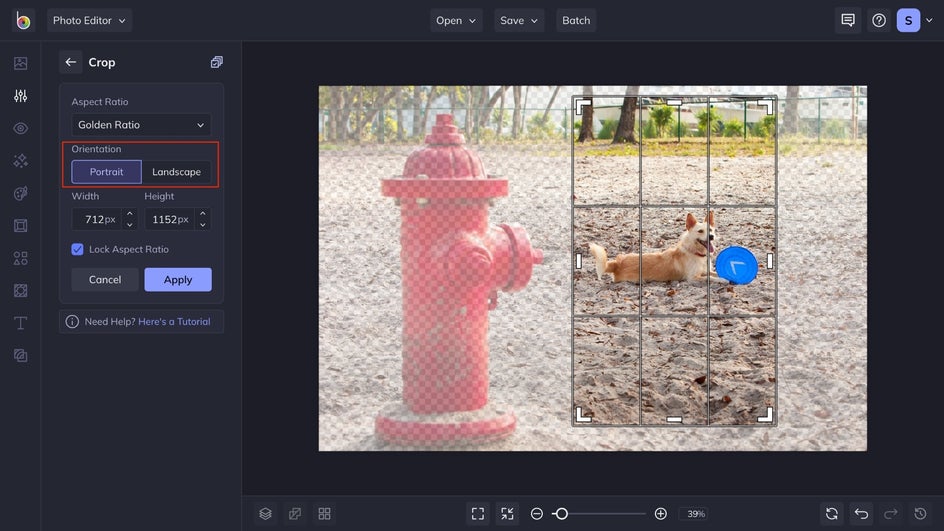Select the Edit sliders sidebar icon
Viewport: 944px width, 531px height.
point(20,96)
